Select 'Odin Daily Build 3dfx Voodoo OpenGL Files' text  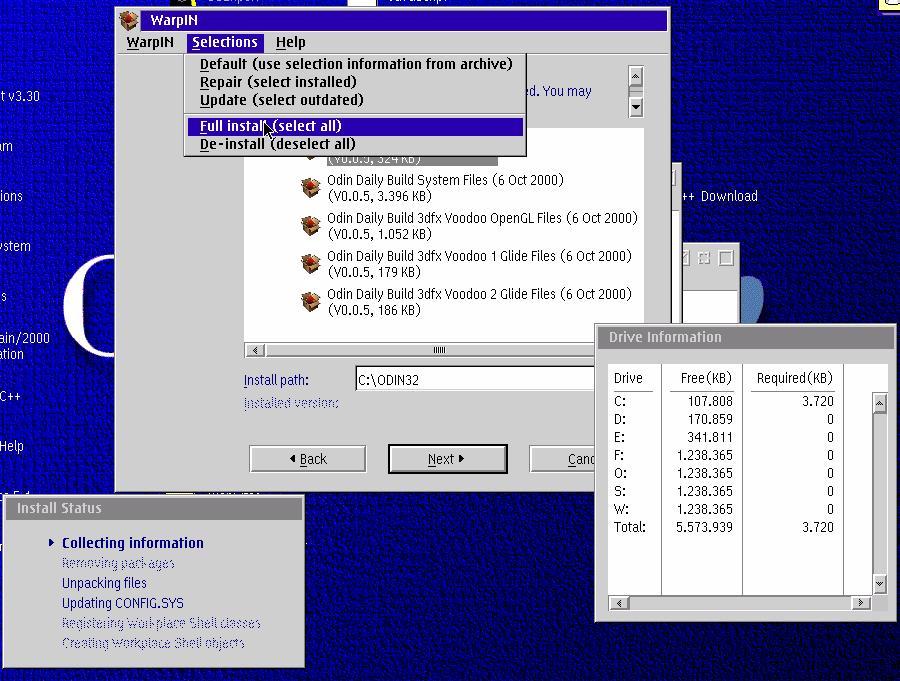coord(483,226)
